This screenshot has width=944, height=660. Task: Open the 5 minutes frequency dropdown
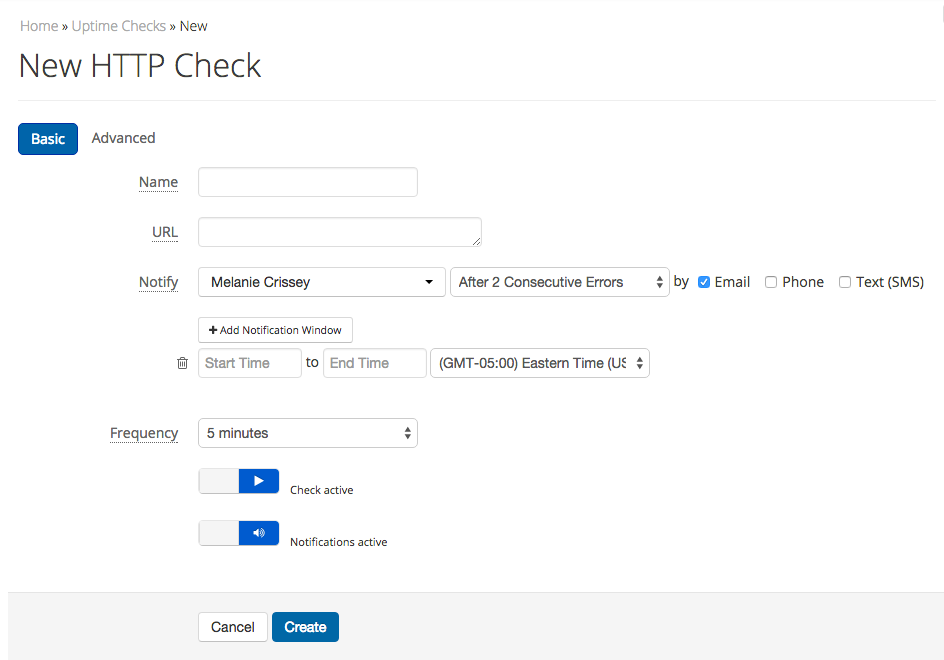pyautogui.click(x=308, y=433)
